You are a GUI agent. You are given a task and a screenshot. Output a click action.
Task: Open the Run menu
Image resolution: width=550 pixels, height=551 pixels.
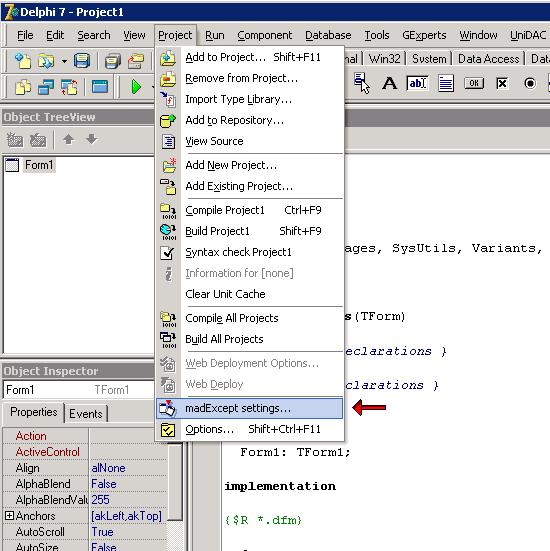tap(214, 35)
